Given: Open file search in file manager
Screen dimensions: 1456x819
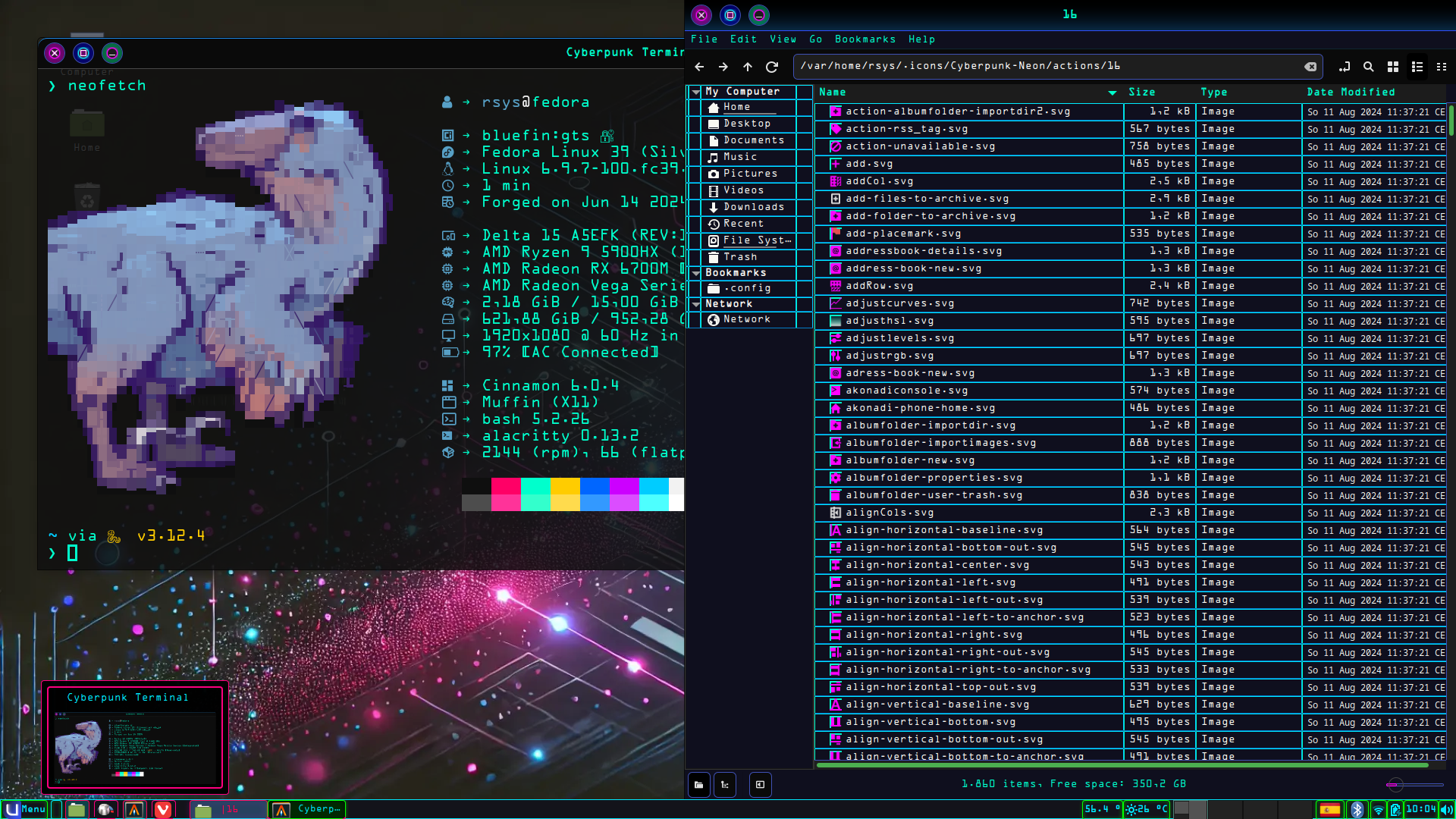Looking at the screenshot, I should coord(1369,67).
